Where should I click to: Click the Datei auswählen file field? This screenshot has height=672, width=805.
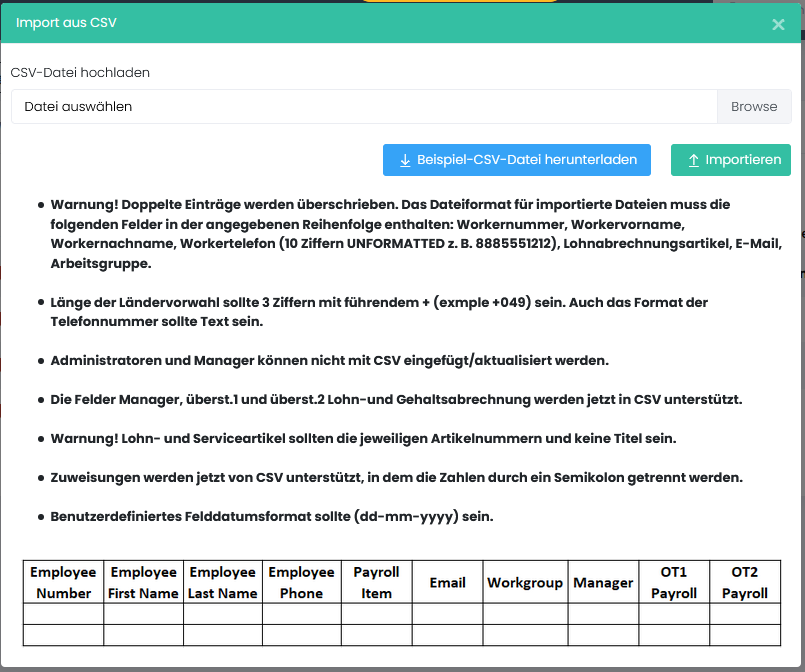364,107
